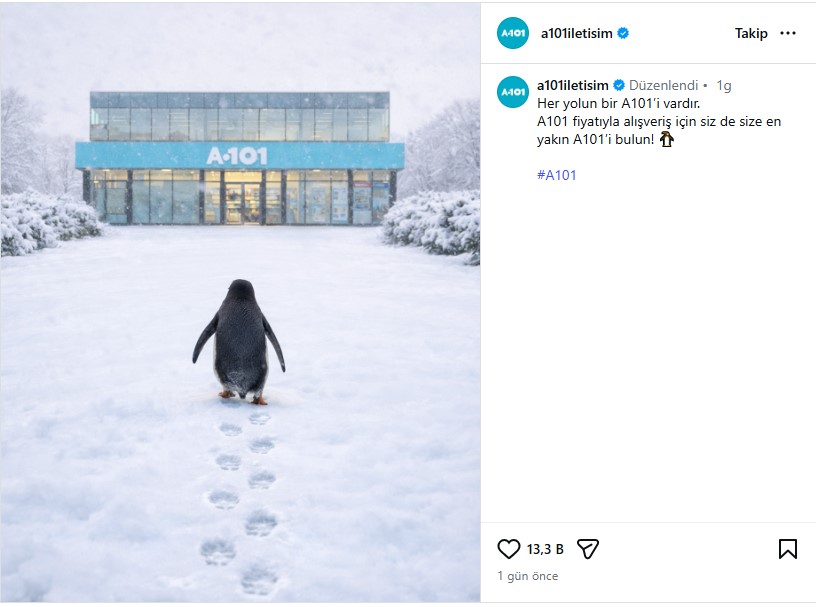Open a101iletisim profile from the caption username
This screenshot has width=816, height=607.
click(x=573, y=85)
